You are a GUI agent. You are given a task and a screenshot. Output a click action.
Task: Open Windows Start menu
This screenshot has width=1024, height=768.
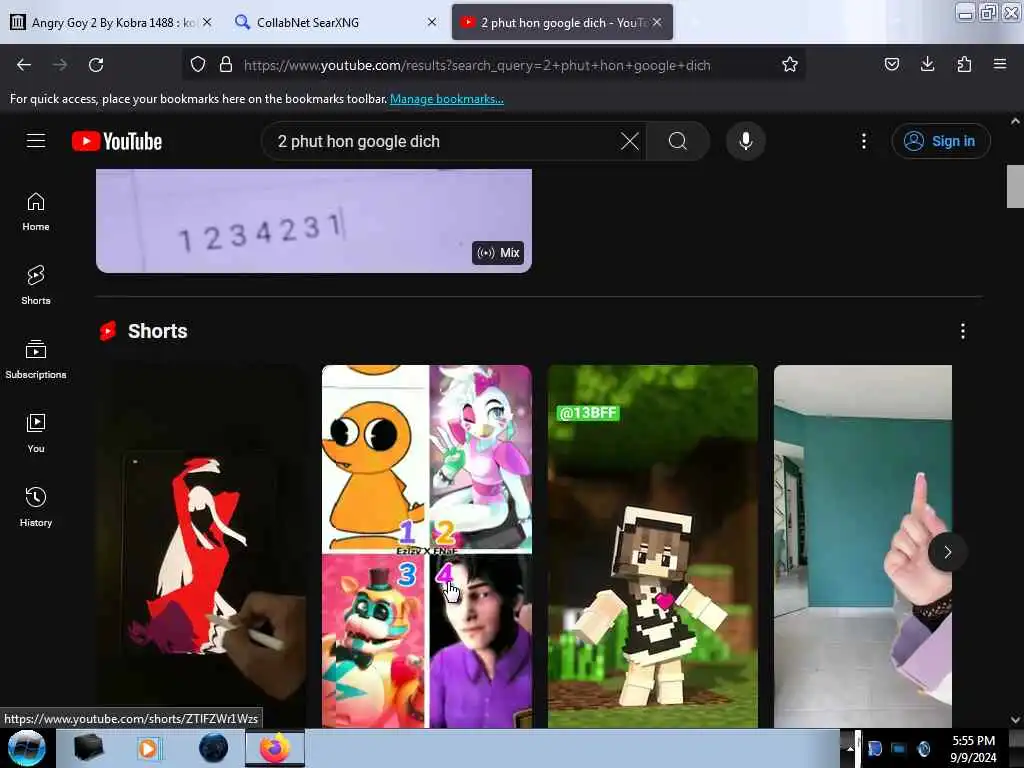coord(26,748)
